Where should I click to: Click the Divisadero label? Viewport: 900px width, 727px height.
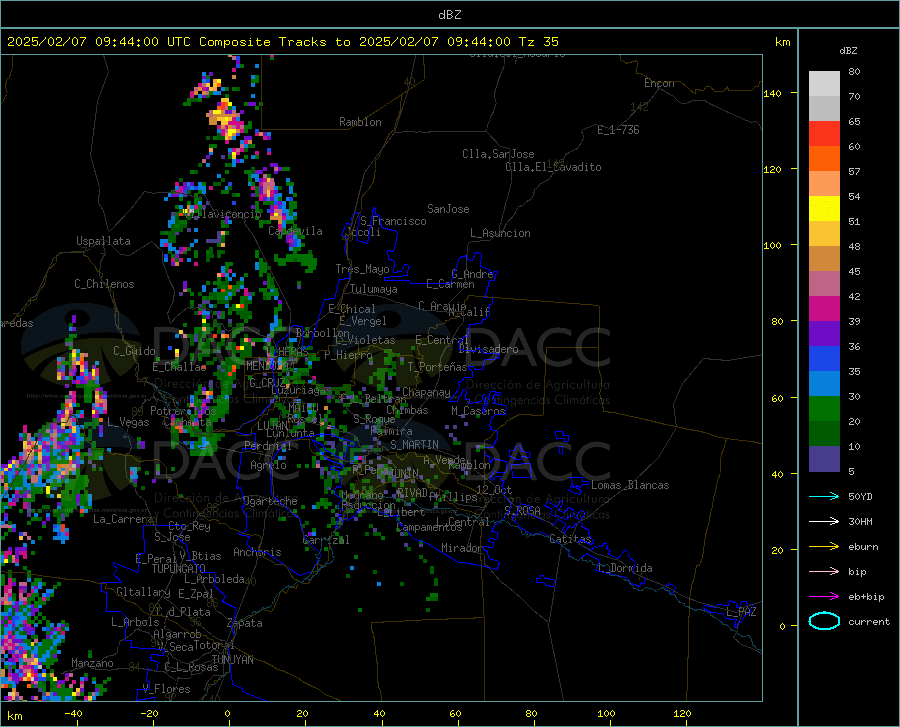pos(488,349)
